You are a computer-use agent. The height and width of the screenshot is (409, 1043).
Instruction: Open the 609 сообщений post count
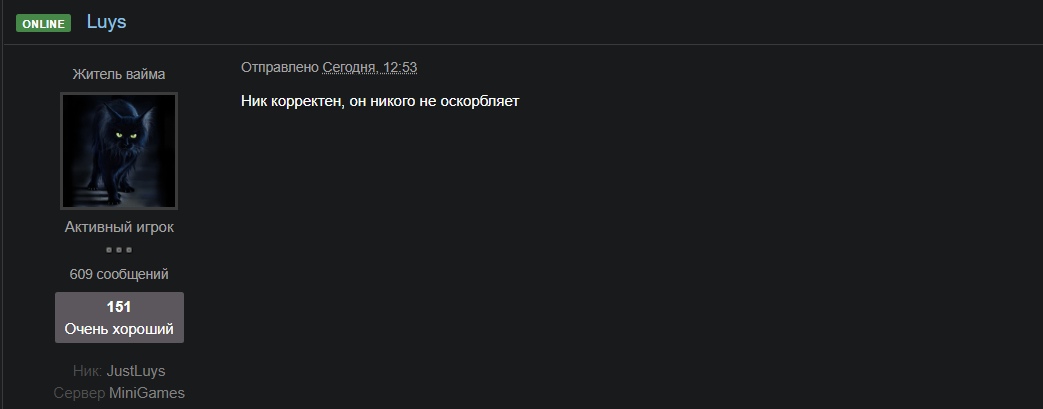(x=119, y=274)
